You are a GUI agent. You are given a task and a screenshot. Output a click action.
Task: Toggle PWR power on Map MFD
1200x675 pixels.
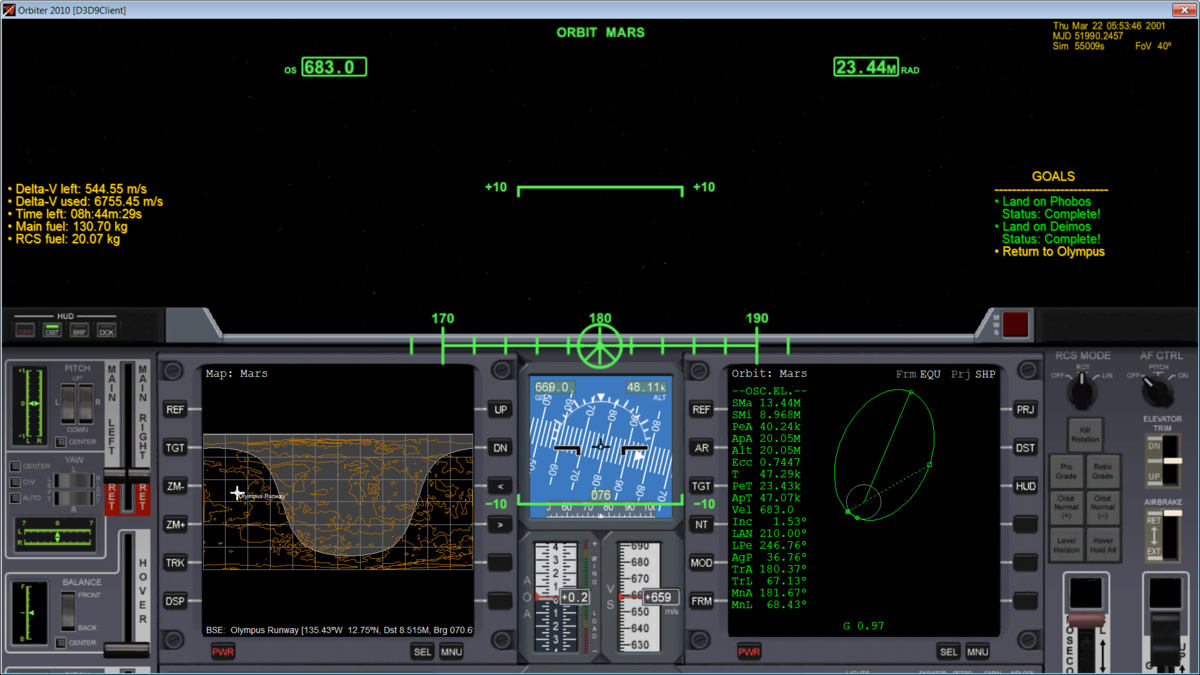click(x=223, y=652)
